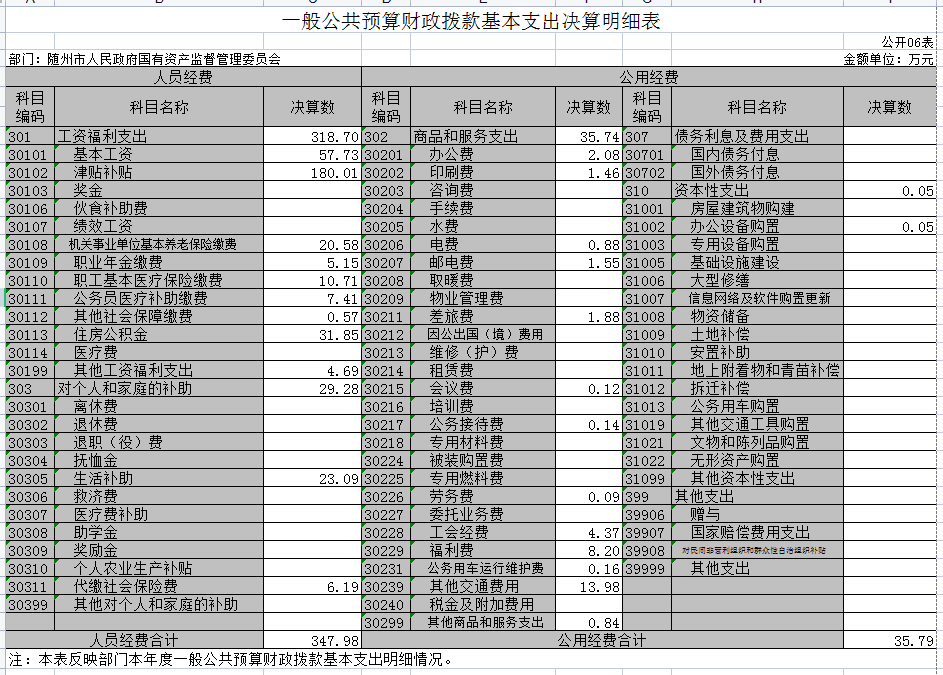Select the 津贴补贴 cell
Screen dimensions: 943x675
point(159,173)
